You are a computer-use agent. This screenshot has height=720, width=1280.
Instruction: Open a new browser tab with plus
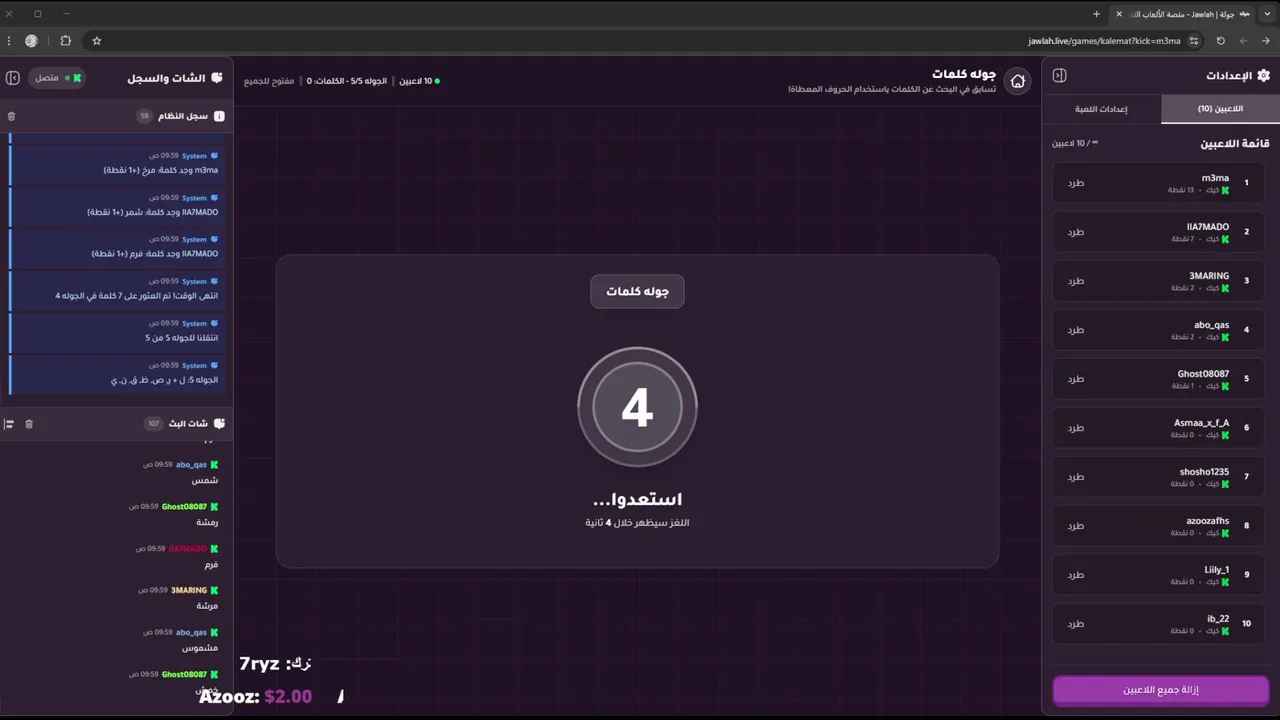click(x=1096, y=14)
